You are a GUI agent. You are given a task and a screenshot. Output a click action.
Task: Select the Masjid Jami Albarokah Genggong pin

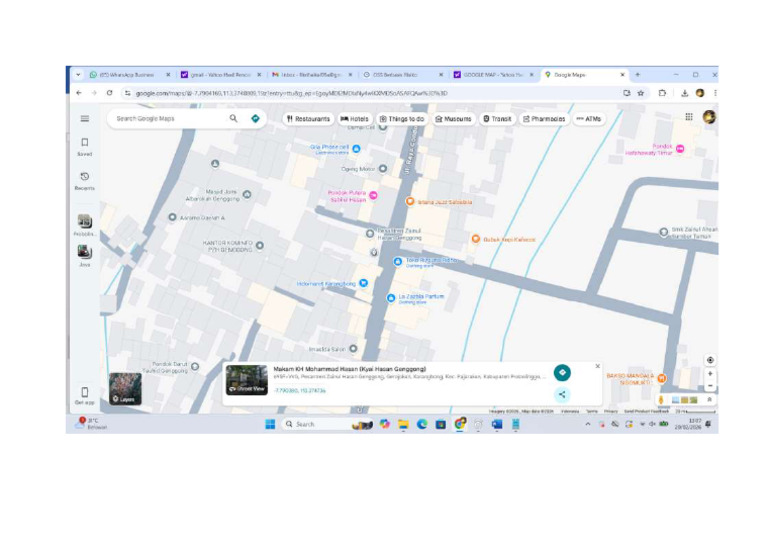(247, 195)
